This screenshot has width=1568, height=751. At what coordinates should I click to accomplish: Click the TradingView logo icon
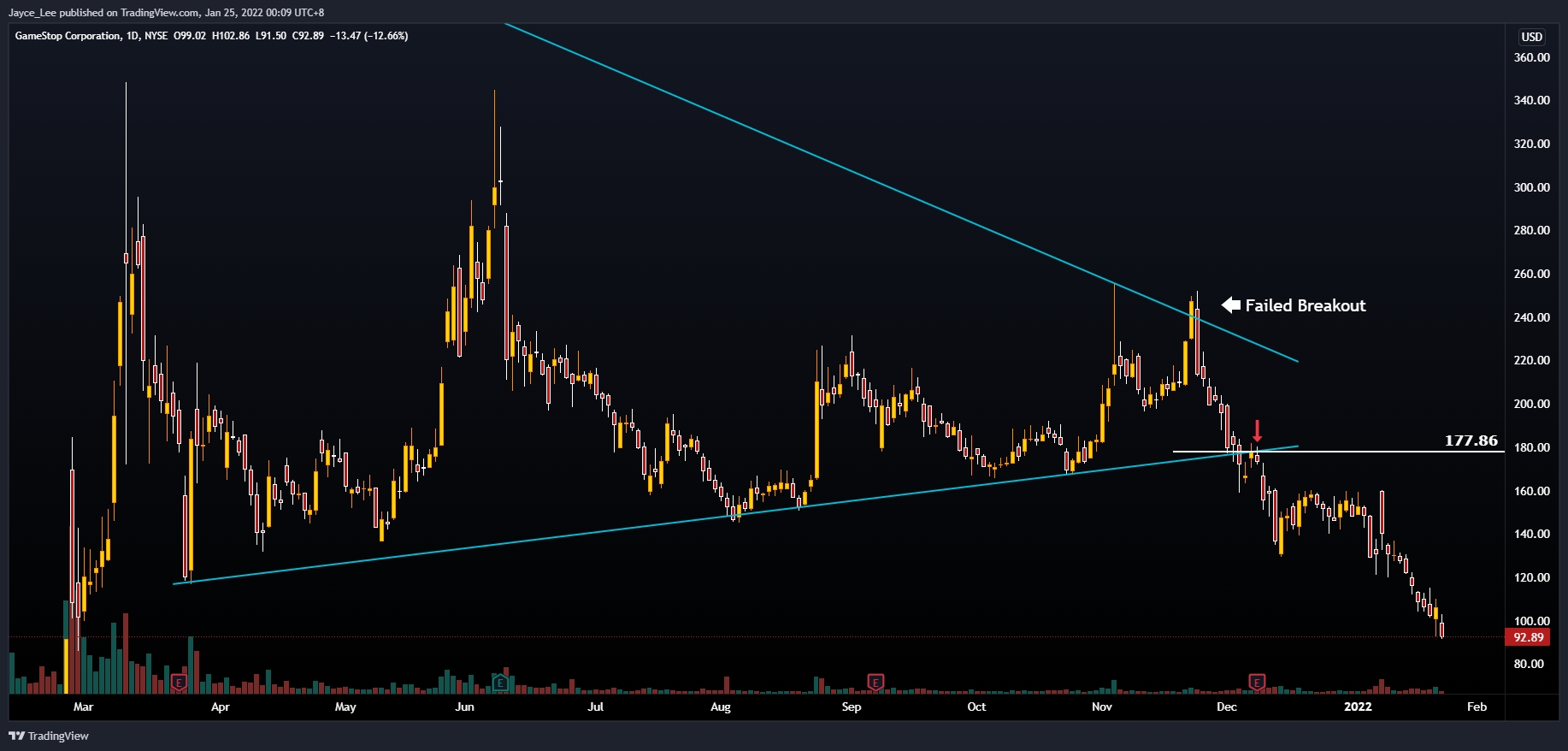pos(16,736)
